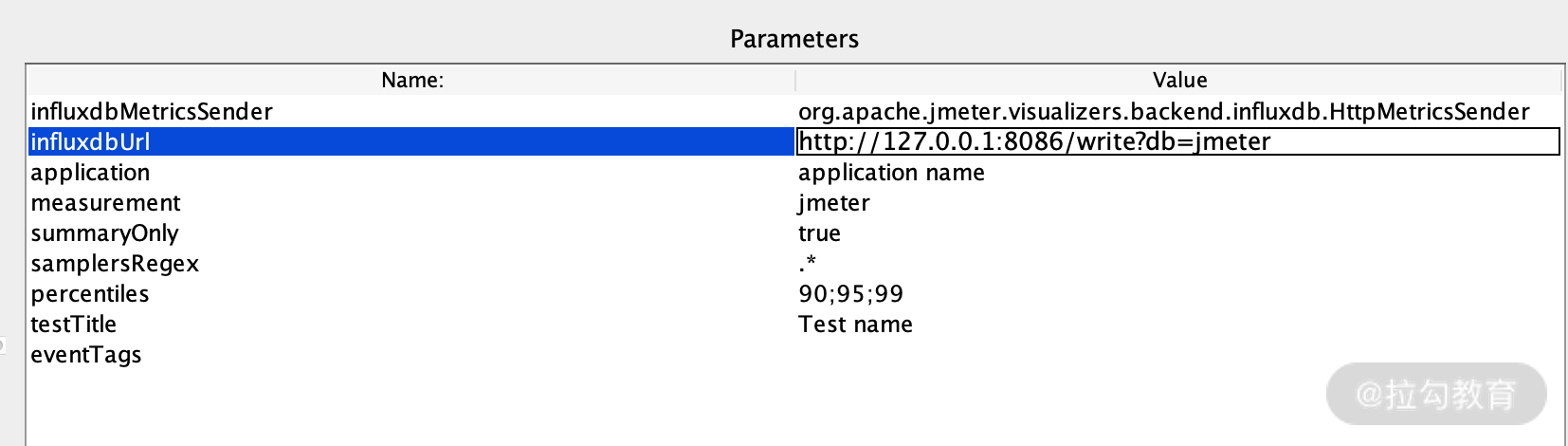Click the Name column header
The image size is (1568, 446).
tap(411, 80)
